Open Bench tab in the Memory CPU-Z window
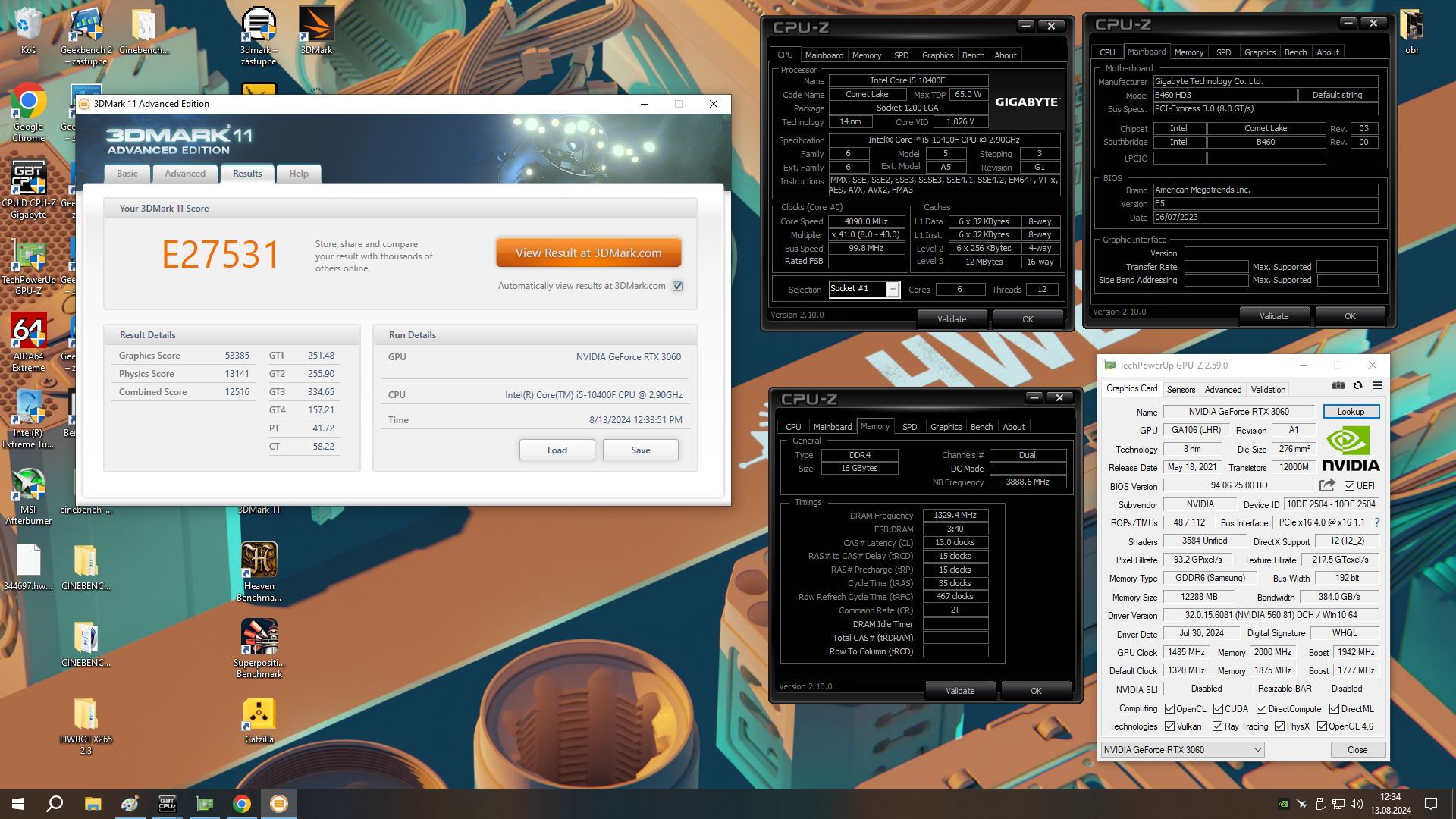This screenshot has width=1456, height=819. pyautogui.click(x=981, y=427)
